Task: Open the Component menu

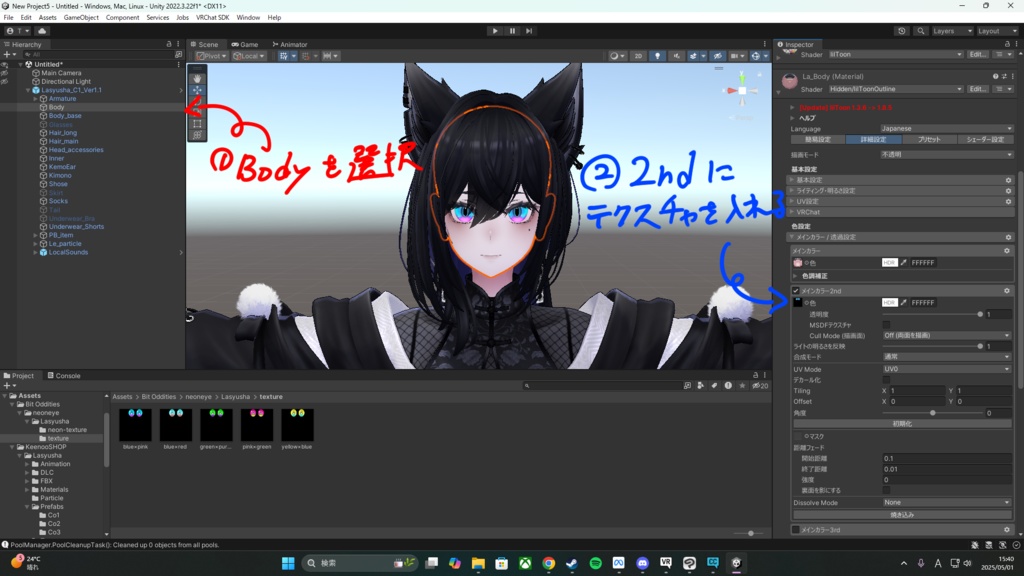Action: (x=122, y=18)
